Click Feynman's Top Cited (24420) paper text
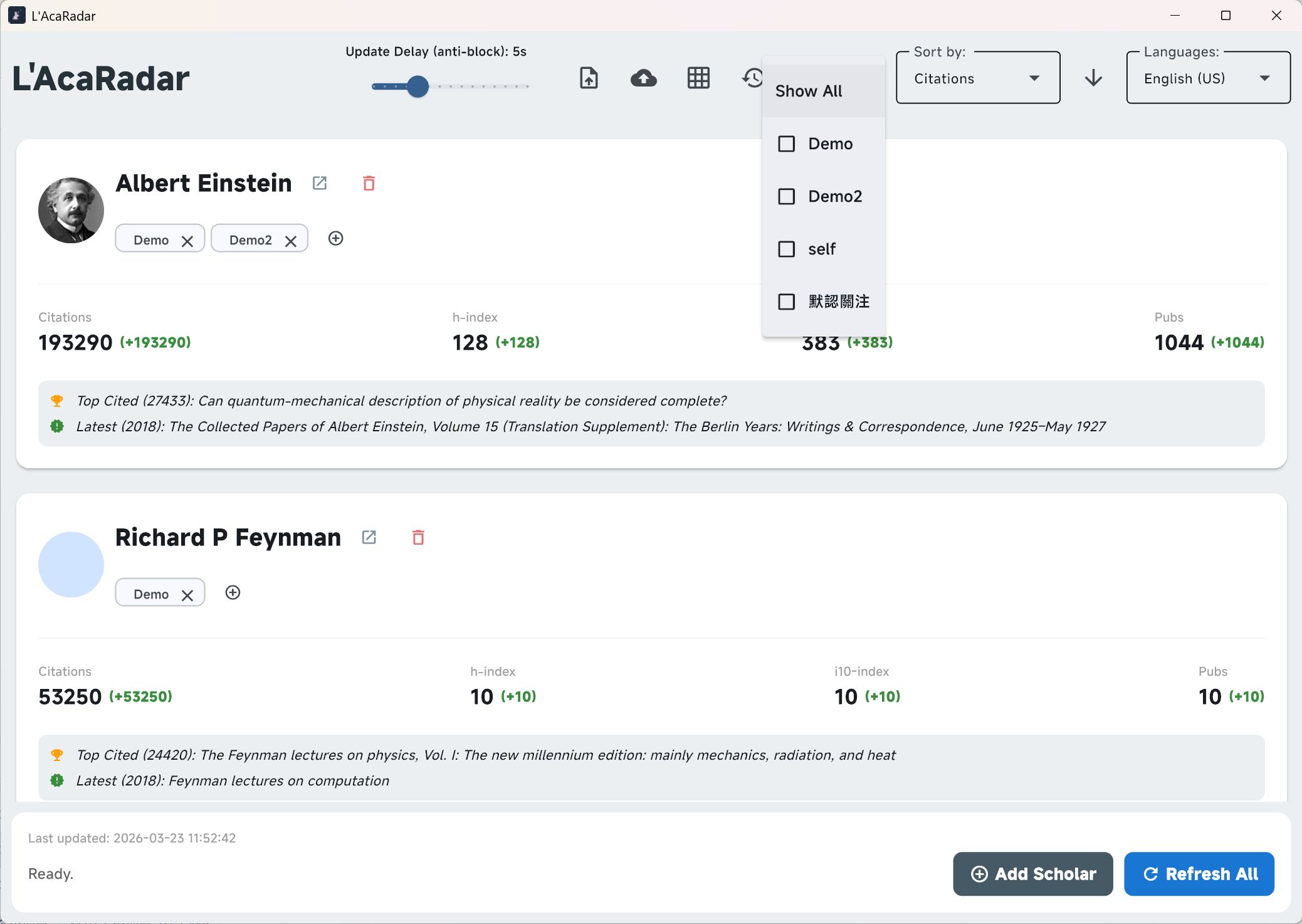 [x=486, y=755]
